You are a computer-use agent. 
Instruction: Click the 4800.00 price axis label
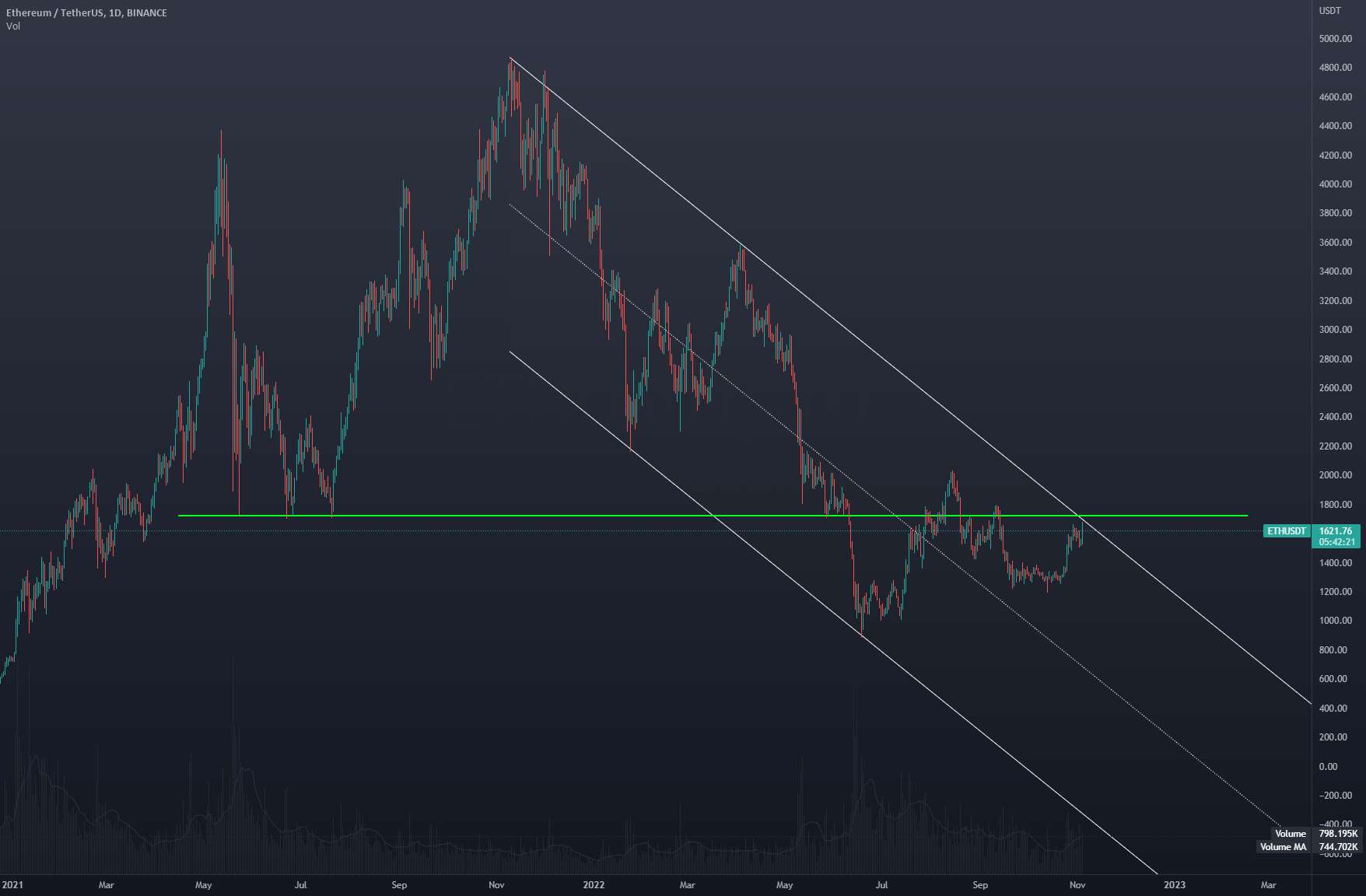[x=1335, y=68]
